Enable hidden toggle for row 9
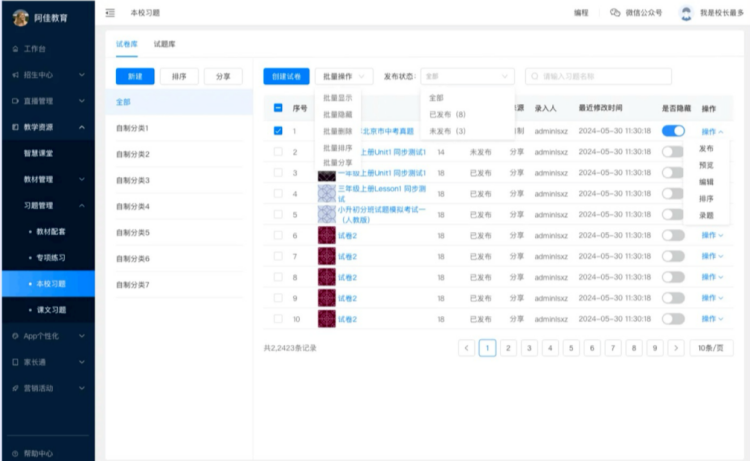 tap(673, 298)
